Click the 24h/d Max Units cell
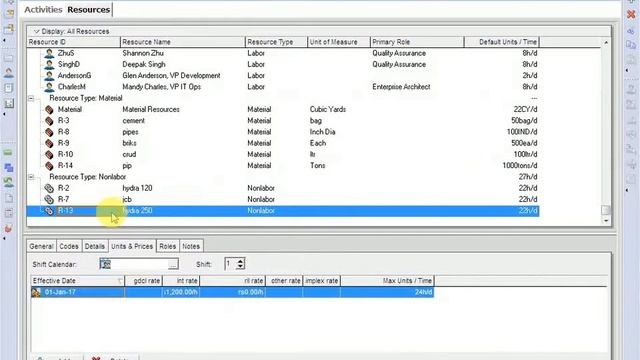 (x=387, y=292)
